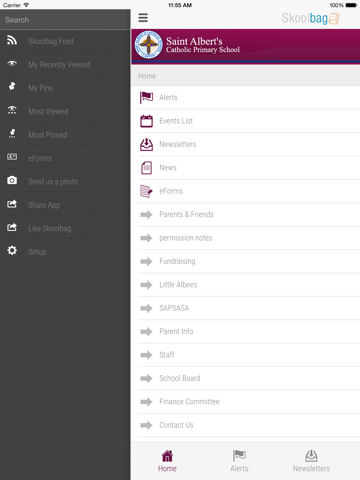Screen dimensions: 360x480
Task: Tap the Like Skoolbag share icon
Action: tap(12, 227)
